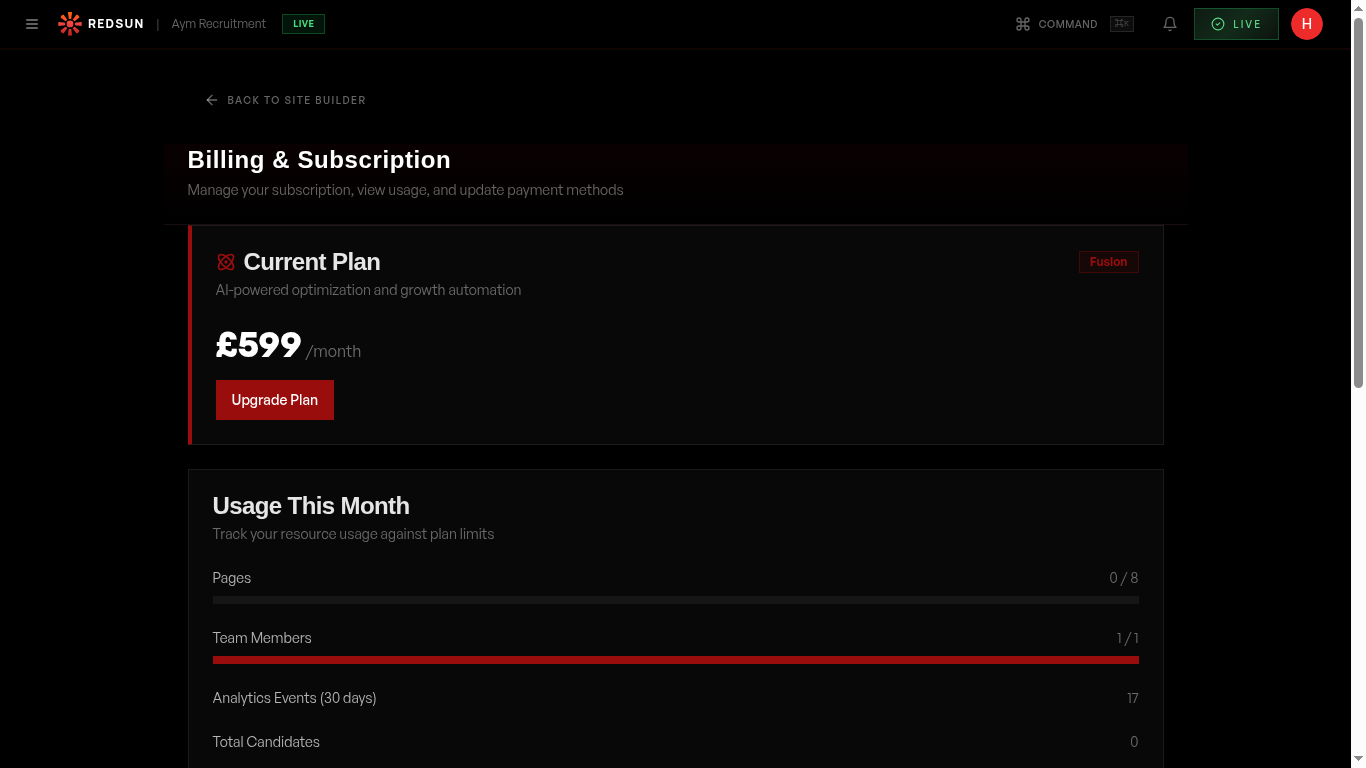
Task: Open notifications via the bell icon
Action: 1169,23
